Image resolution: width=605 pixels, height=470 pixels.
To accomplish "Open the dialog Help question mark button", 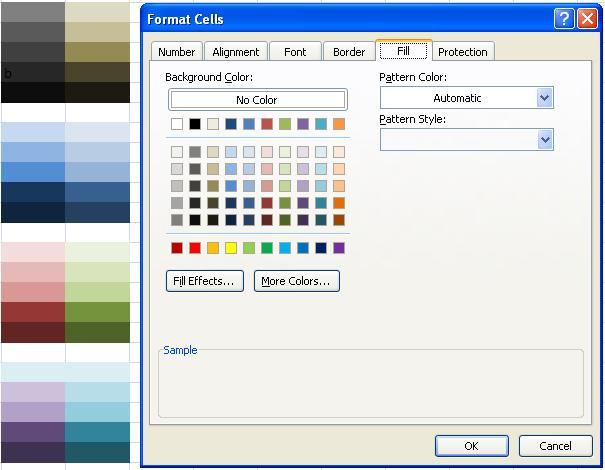I will pos(564,19).
